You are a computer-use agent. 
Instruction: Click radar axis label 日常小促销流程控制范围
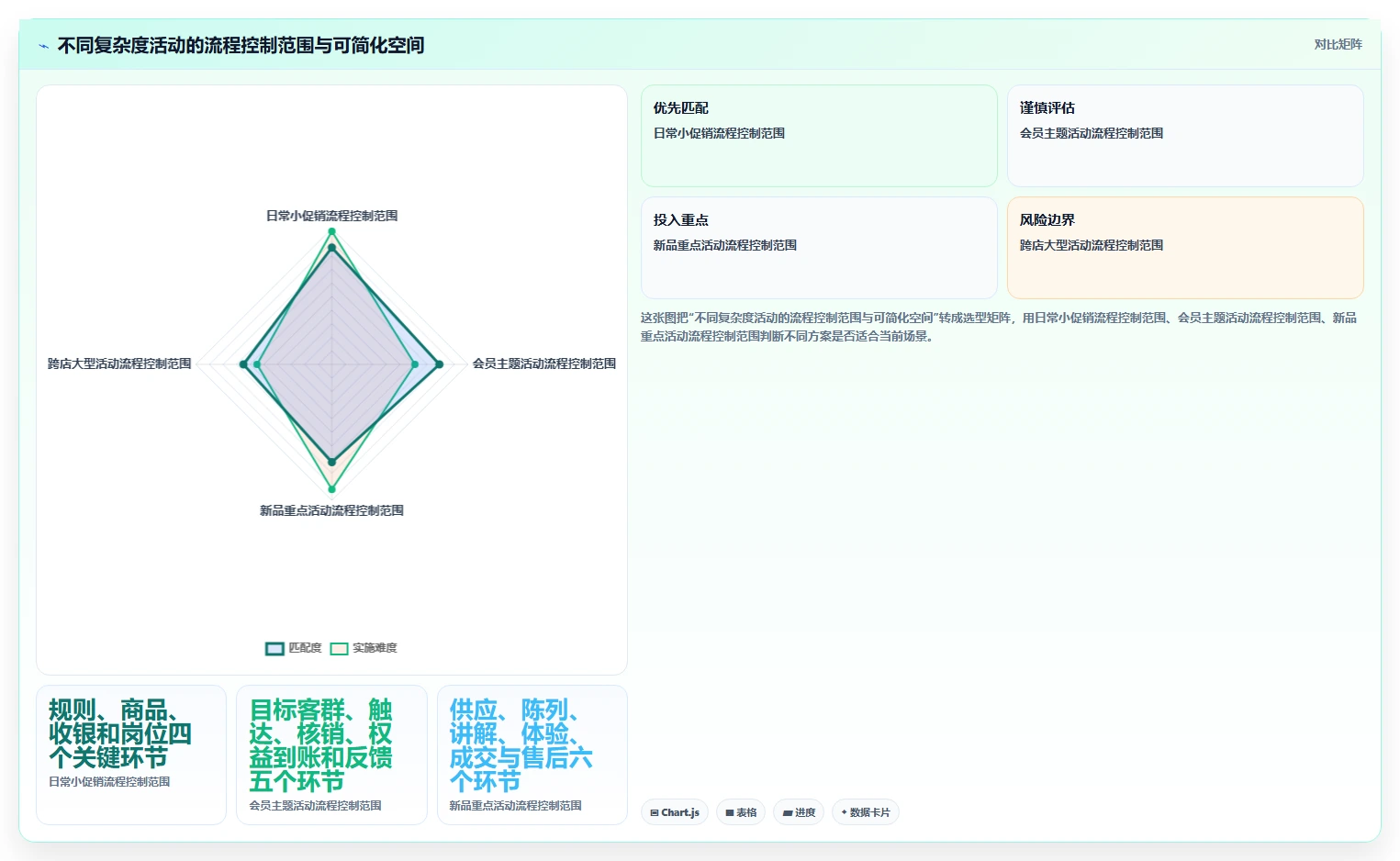point(331,216)
